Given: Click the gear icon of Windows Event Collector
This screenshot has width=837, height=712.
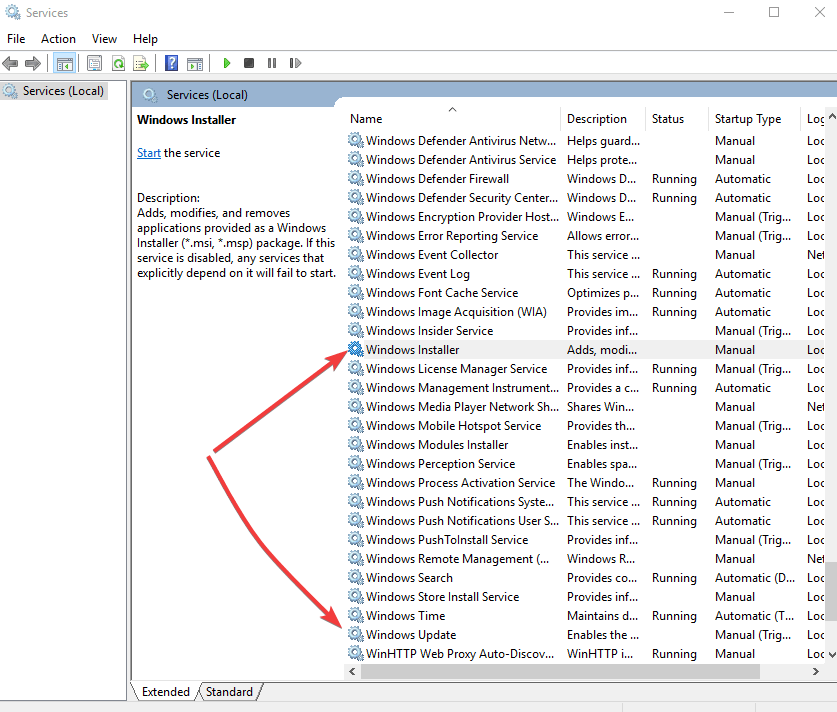Looking at the screenshot, I should tap(356, 255).
